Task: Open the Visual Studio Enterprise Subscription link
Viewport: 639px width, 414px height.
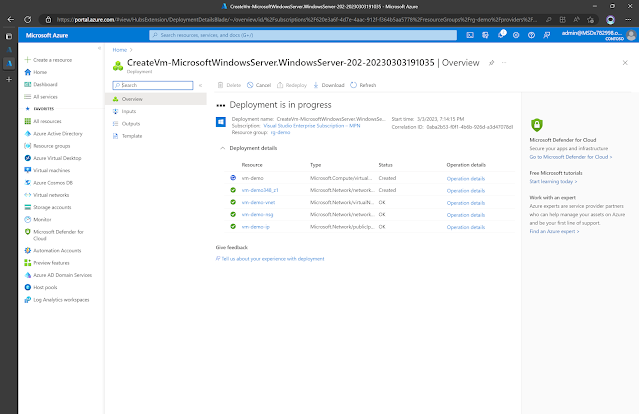Action: [x=312, y=126]
